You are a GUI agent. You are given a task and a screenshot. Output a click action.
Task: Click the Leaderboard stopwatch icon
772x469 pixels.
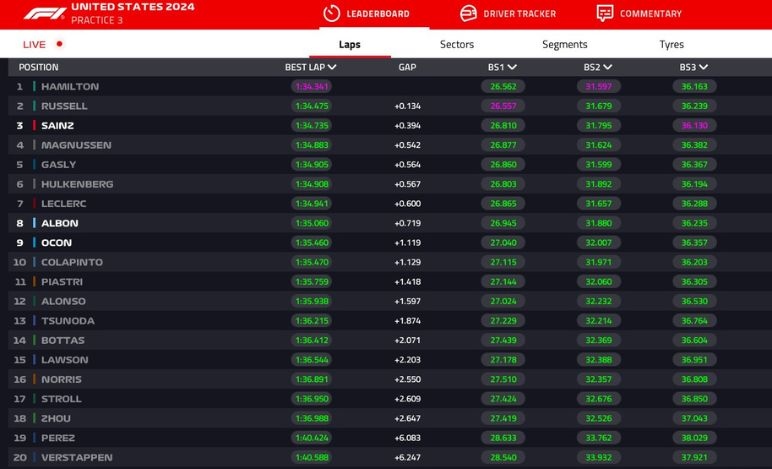pyautogui.click(x=332, y=14)
